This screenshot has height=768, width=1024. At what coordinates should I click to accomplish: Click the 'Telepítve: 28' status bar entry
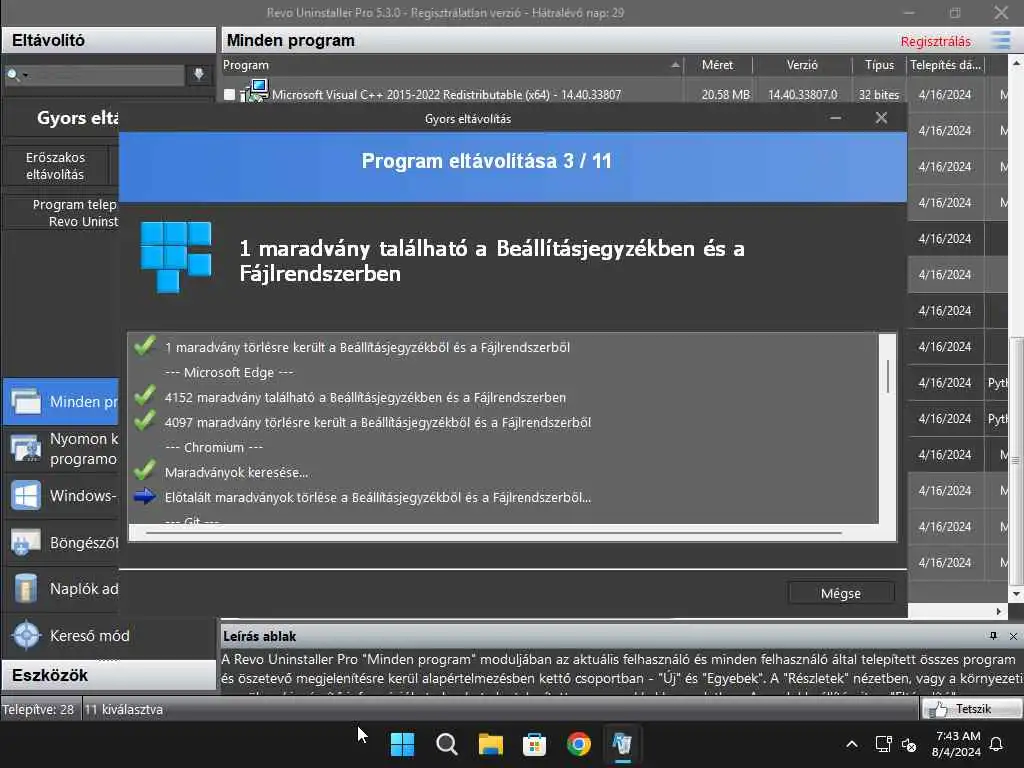pos(38,709)
